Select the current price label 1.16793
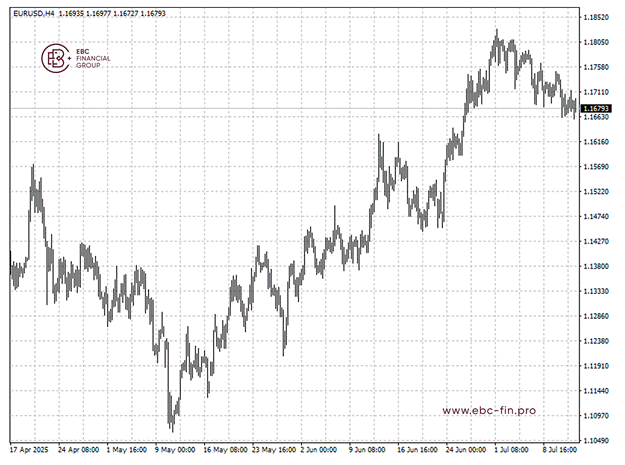 597,108
